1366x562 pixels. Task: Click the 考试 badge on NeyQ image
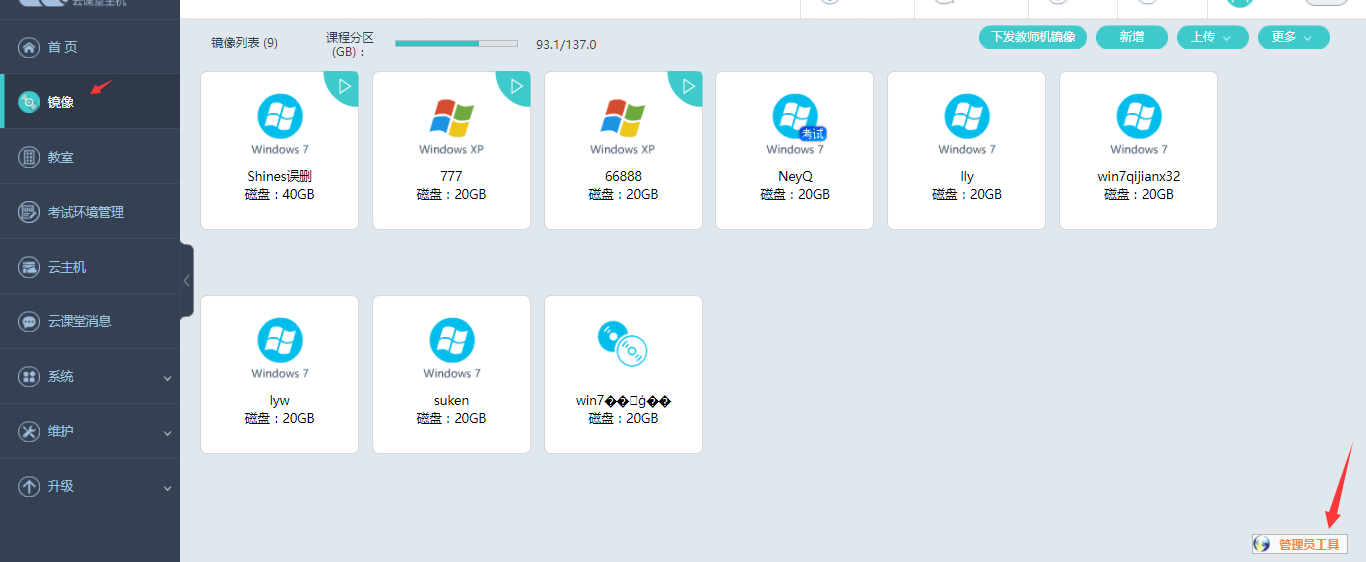coord(813,134)
